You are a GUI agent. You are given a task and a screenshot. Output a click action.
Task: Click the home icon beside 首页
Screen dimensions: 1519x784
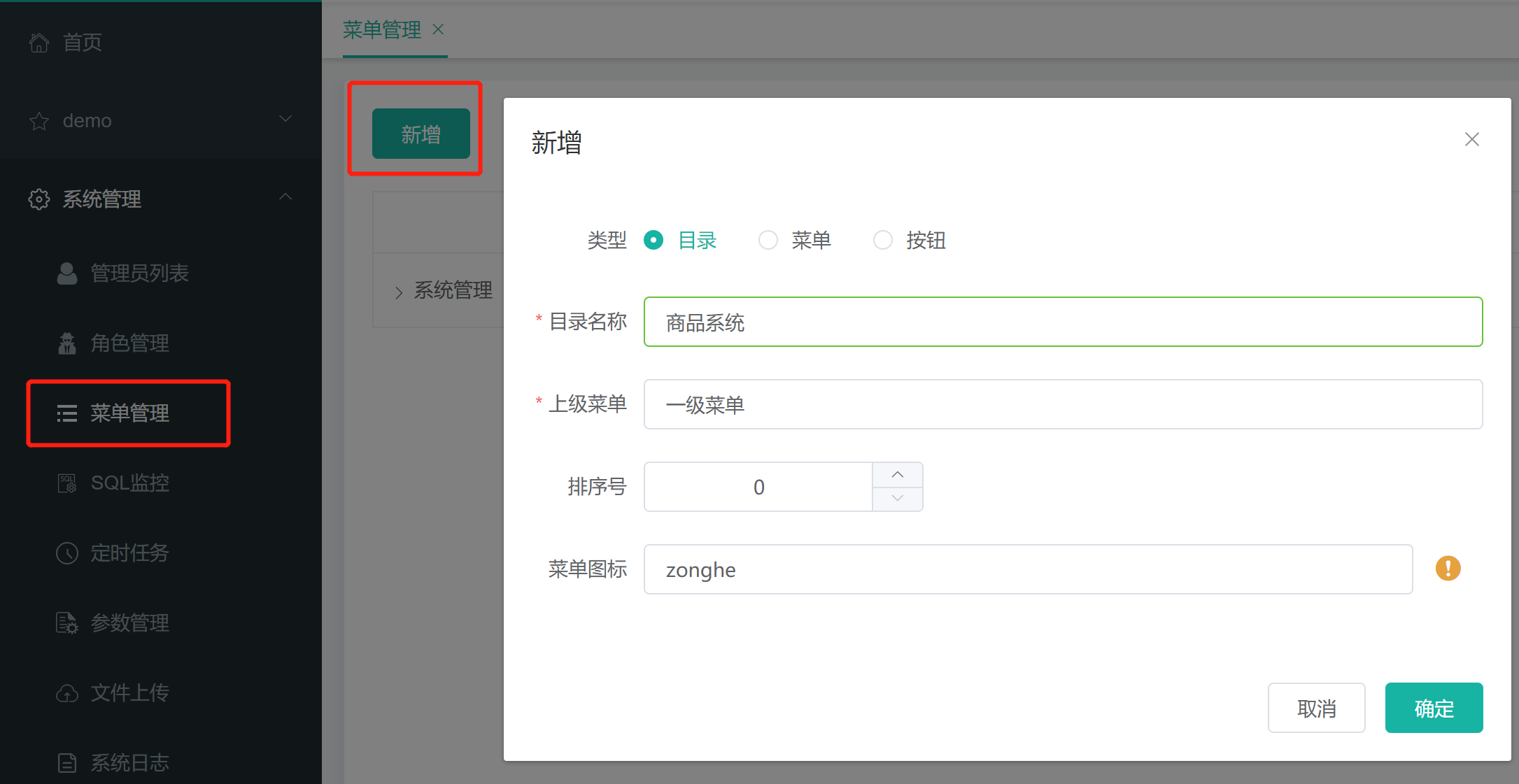coord(39,43)
